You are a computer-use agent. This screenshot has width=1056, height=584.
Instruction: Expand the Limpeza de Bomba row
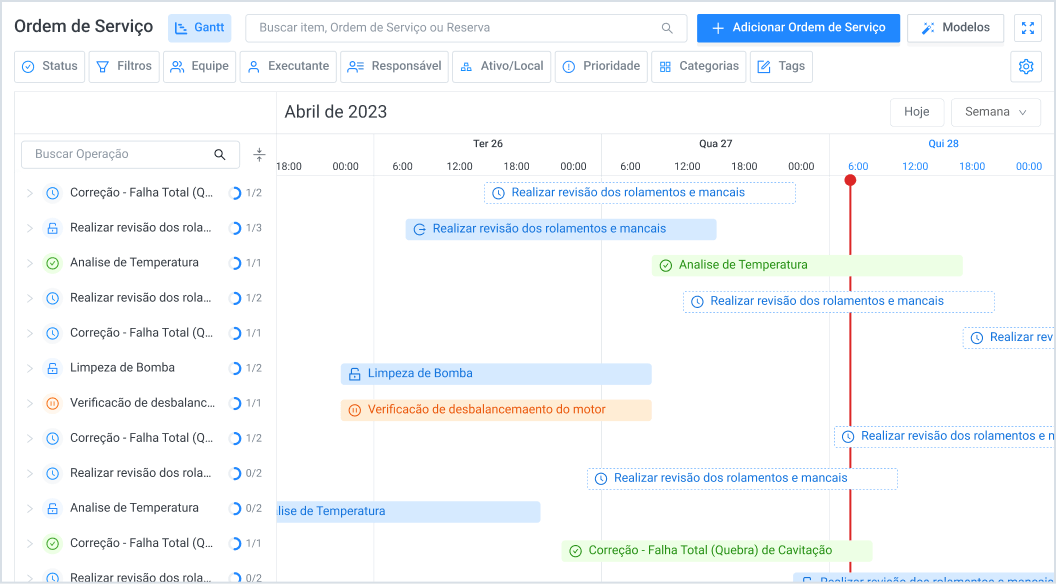[x=29, y=368]
